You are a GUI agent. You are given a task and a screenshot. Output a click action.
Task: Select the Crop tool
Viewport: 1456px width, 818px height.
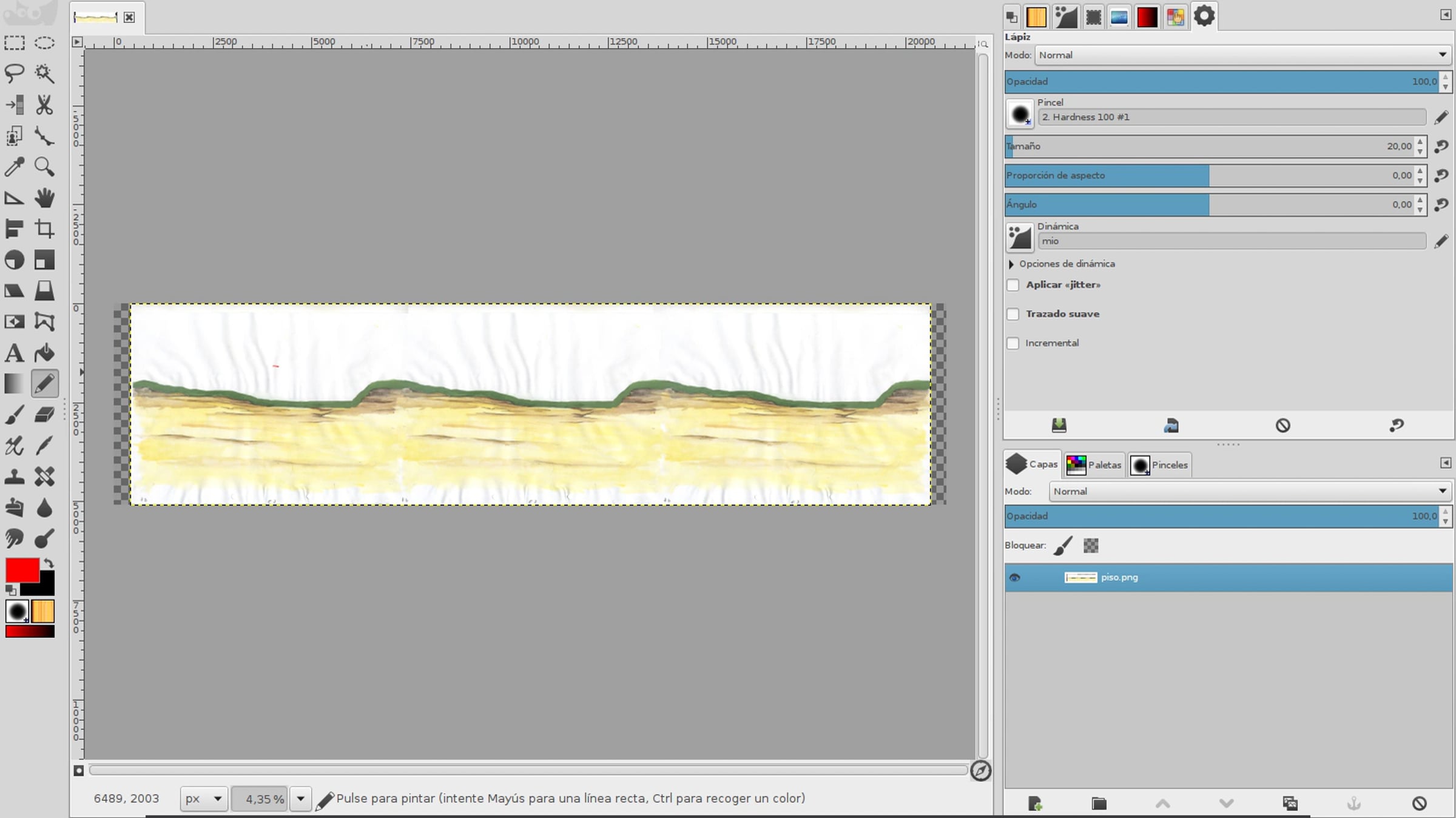pyautogui.click(x=44, y=229)
